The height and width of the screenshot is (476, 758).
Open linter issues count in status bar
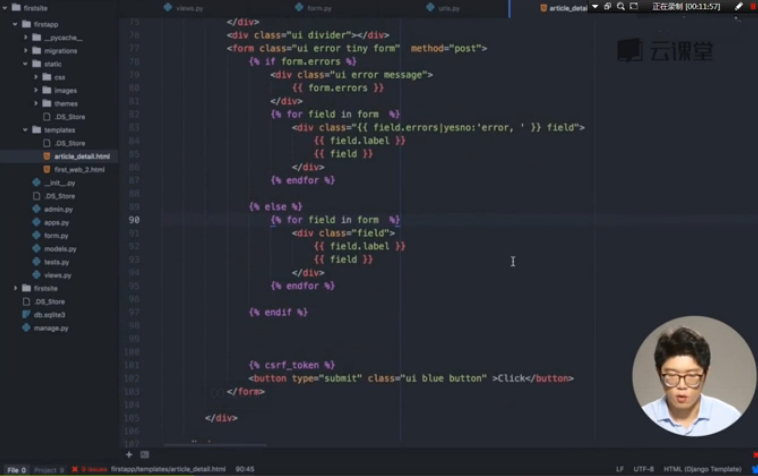89,469
